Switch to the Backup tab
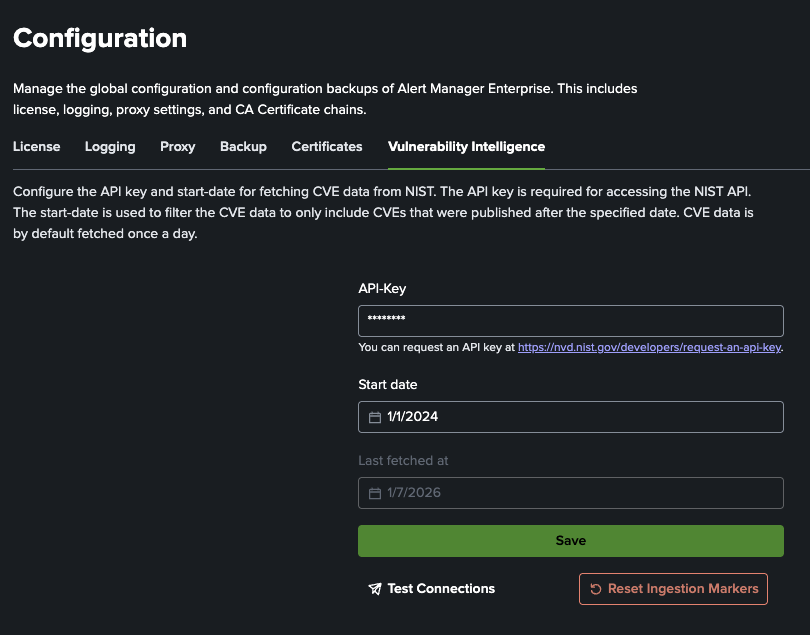 click(243, 147)
